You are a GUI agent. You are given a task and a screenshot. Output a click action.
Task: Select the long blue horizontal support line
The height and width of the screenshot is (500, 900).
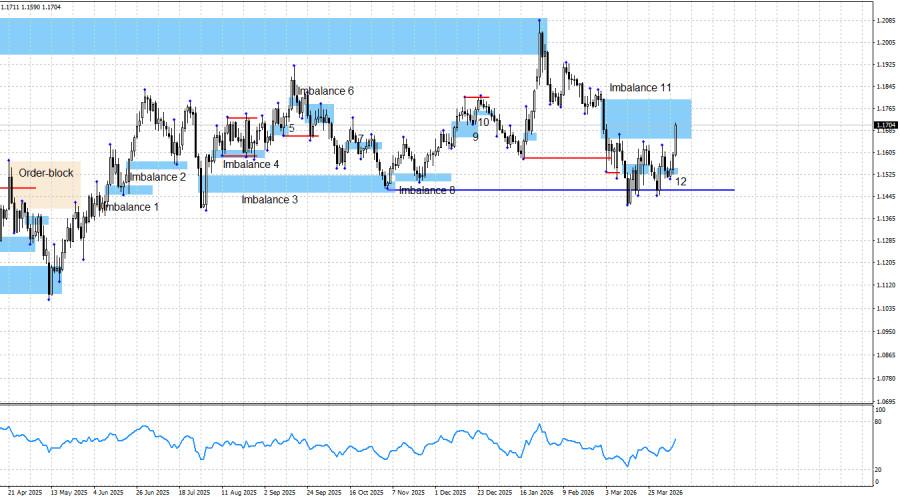tap(561, 190)
